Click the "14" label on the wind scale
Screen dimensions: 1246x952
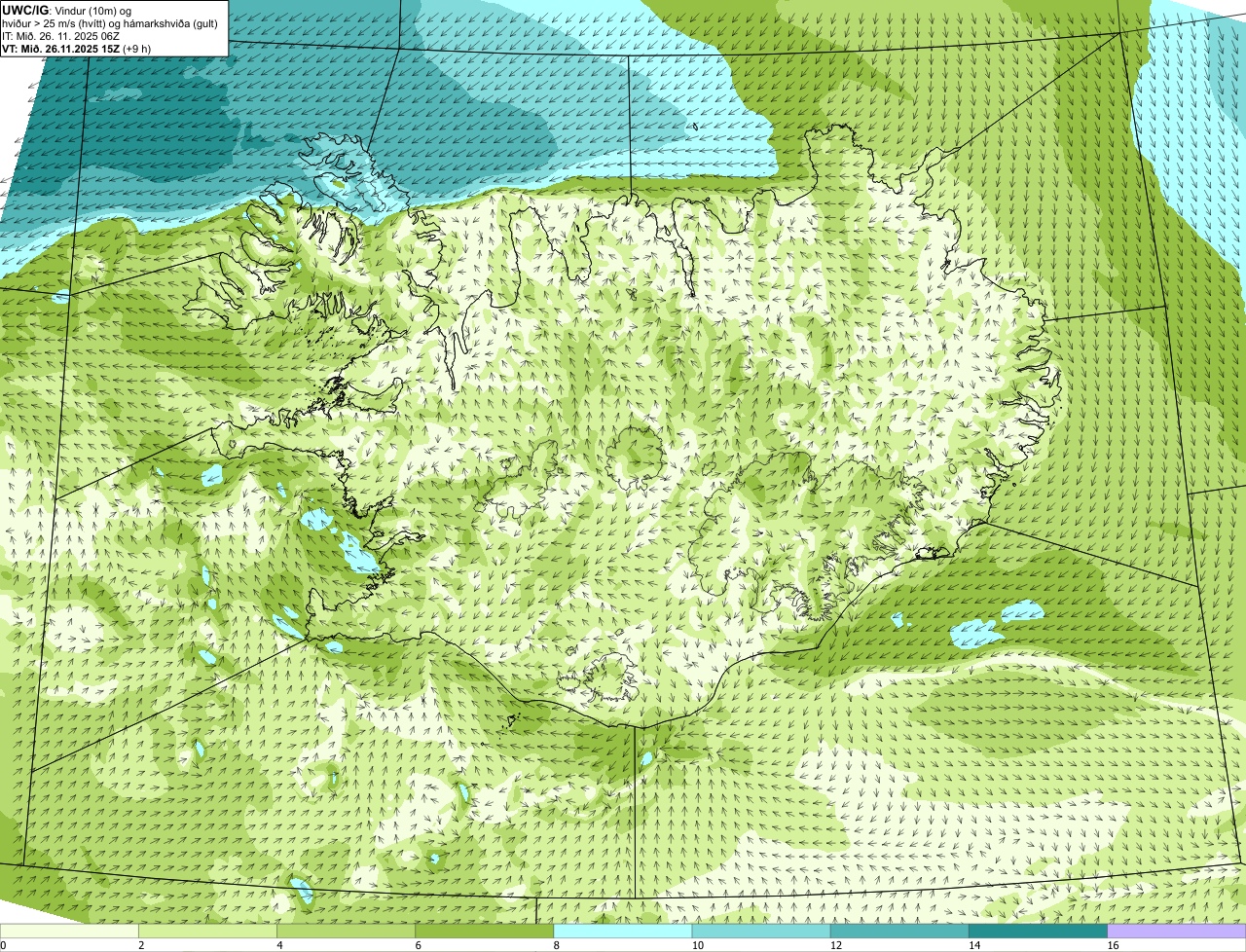[x=973, y=945]
